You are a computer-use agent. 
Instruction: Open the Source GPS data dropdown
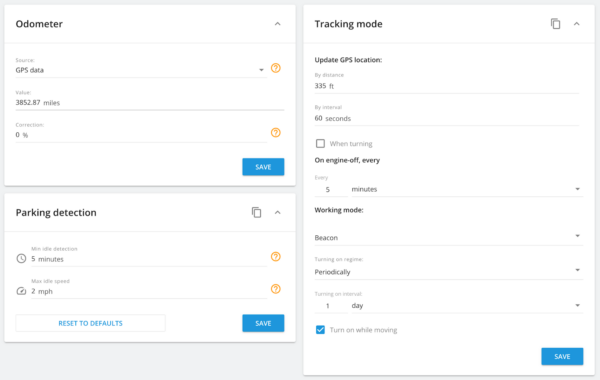pos(141,70)
